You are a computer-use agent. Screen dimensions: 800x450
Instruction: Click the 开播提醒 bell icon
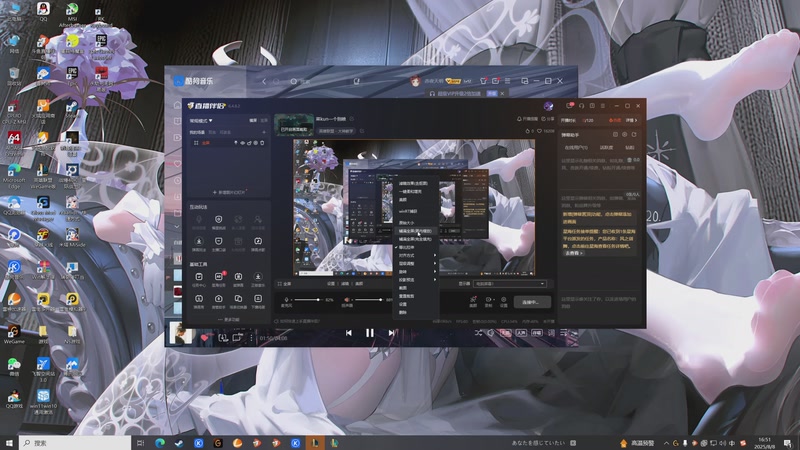coord(519,119)
